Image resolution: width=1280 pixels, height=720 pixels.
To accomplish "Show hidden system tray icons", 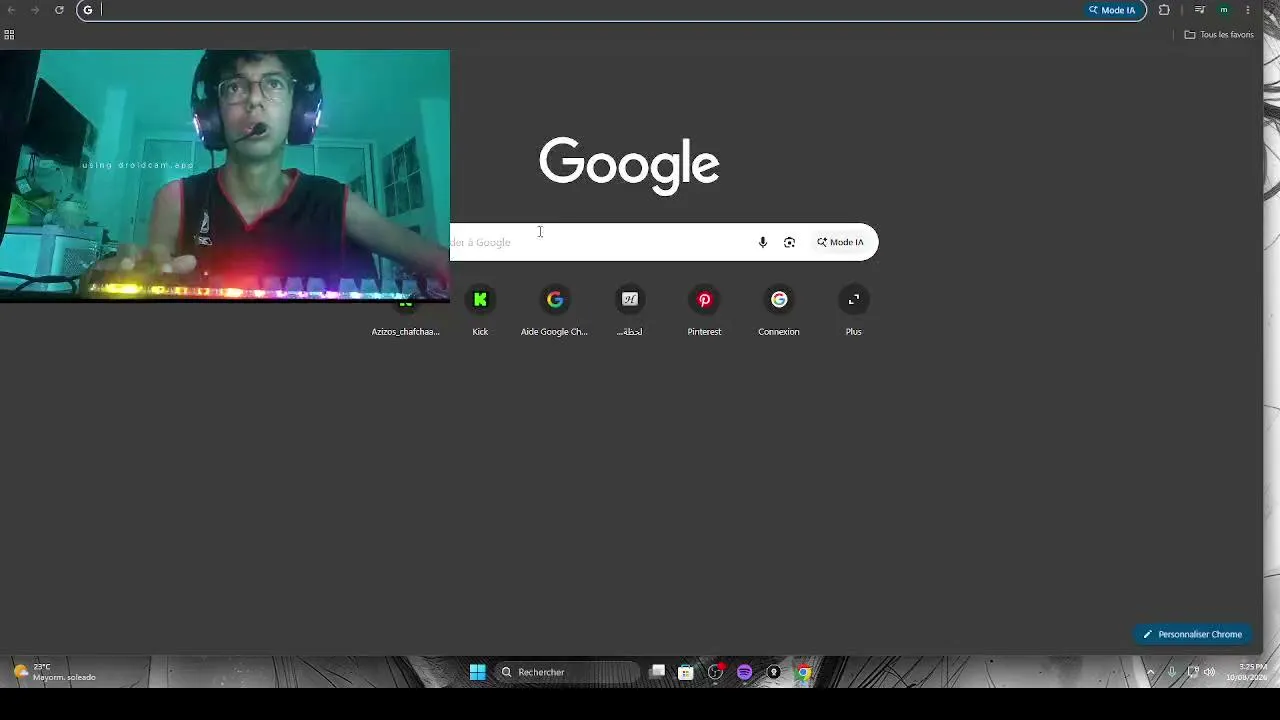I will coord(1150,672).
